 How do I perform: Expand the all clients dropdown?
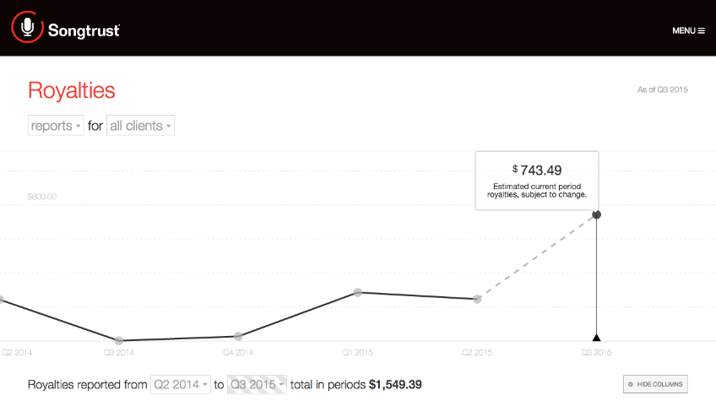tap(141, 126)
